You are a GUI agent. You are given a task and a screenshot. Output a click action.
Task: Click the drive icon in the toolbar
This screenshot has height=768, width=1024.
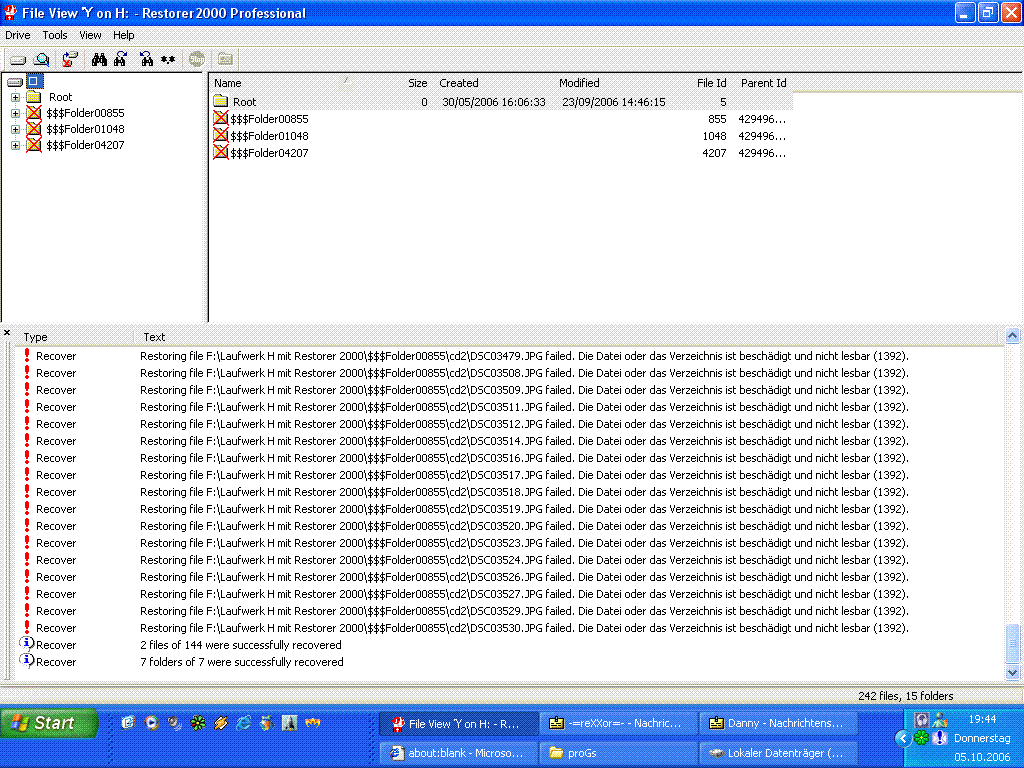coord(18,60)
